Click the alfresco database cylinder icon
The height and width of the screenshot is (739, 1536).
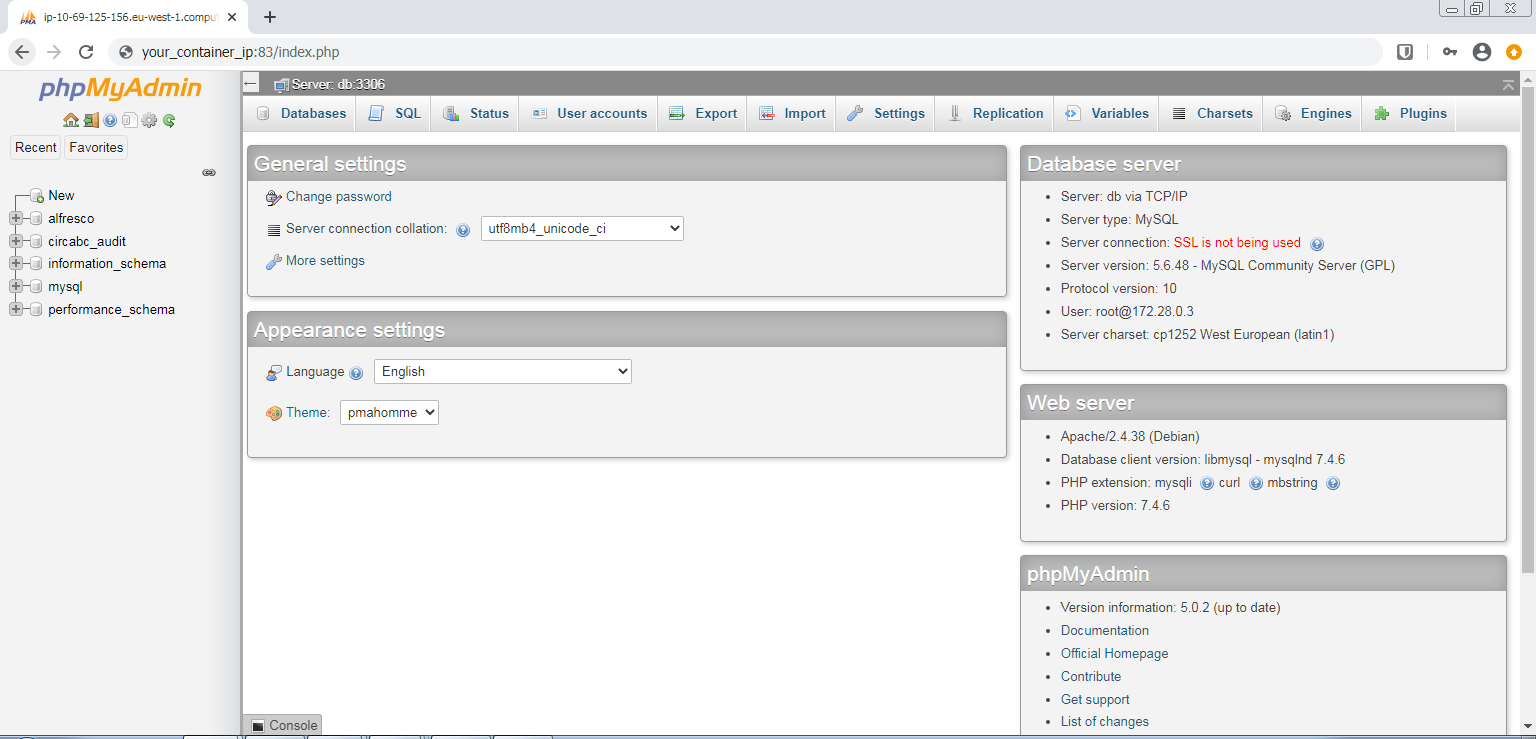click(37, 219)
